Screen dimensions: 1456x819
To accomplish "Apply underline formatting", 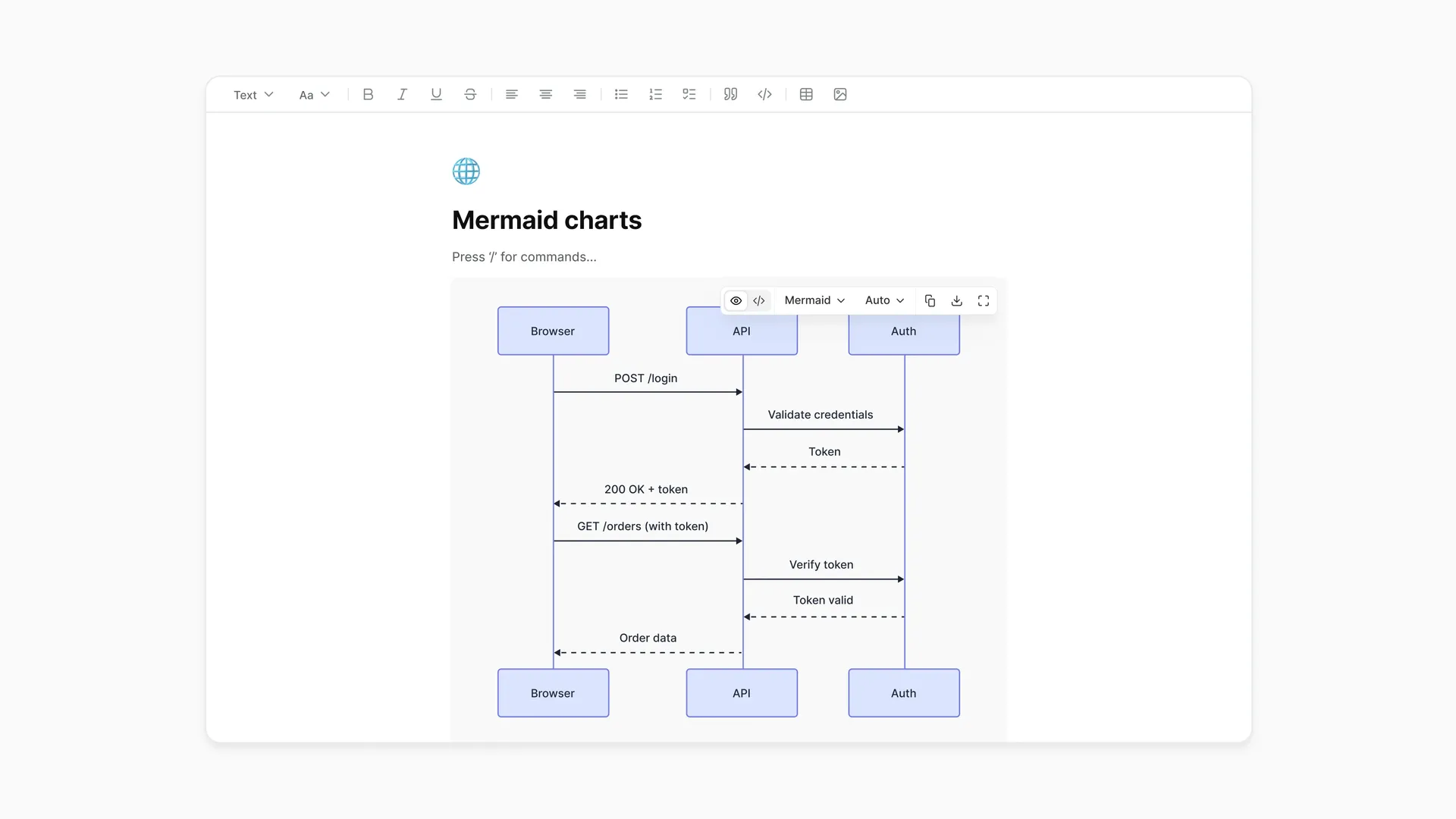I will click(436, 95).
